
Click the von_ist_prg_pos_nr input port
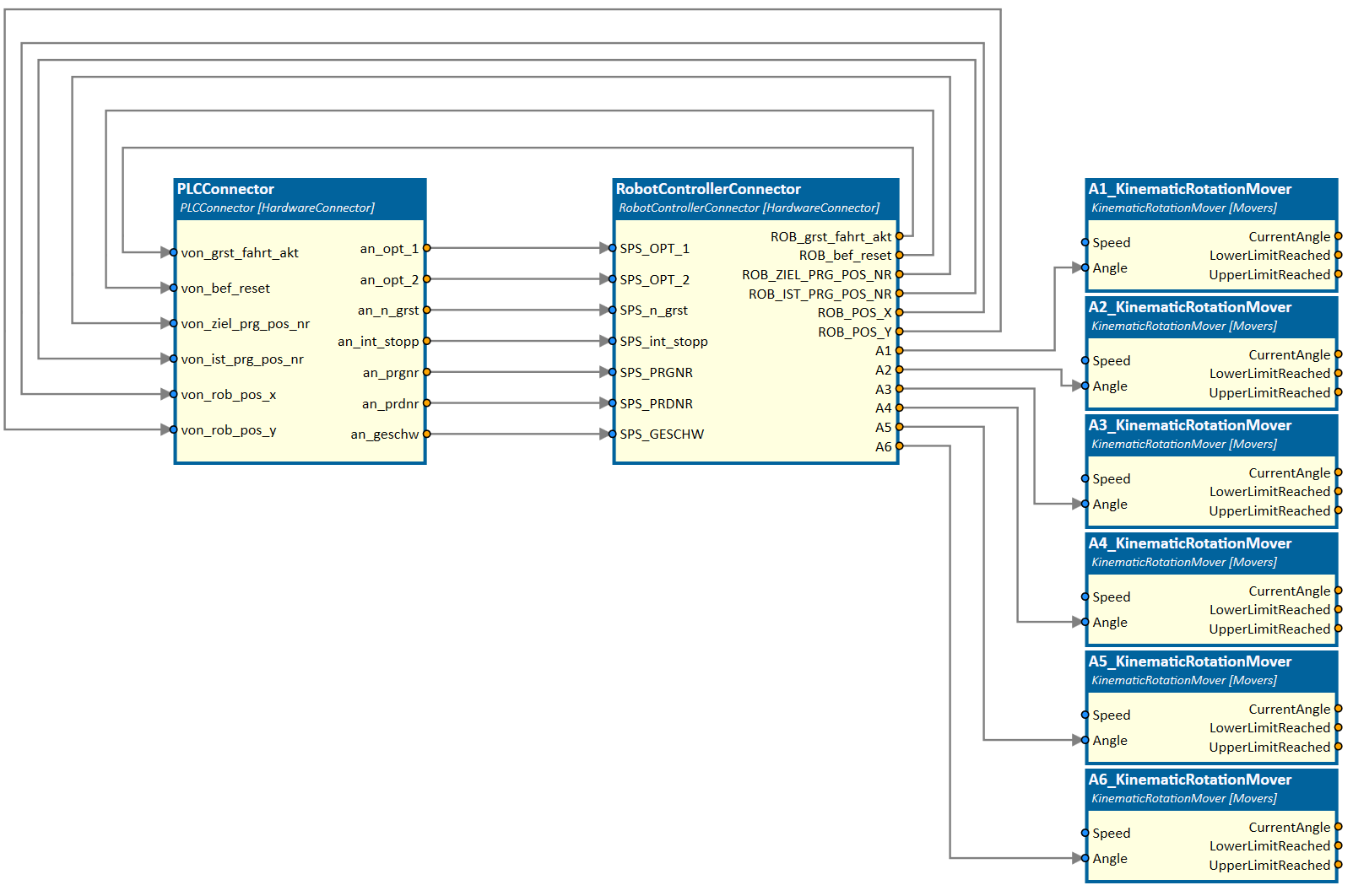tap(174, 359)
